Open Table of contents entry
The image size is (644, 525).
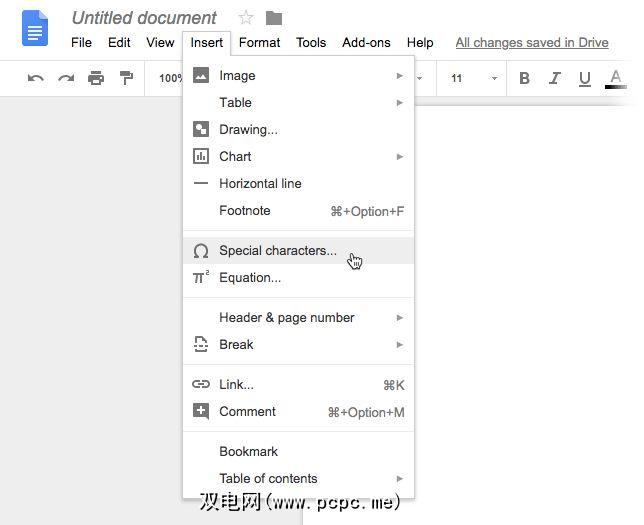299,478
